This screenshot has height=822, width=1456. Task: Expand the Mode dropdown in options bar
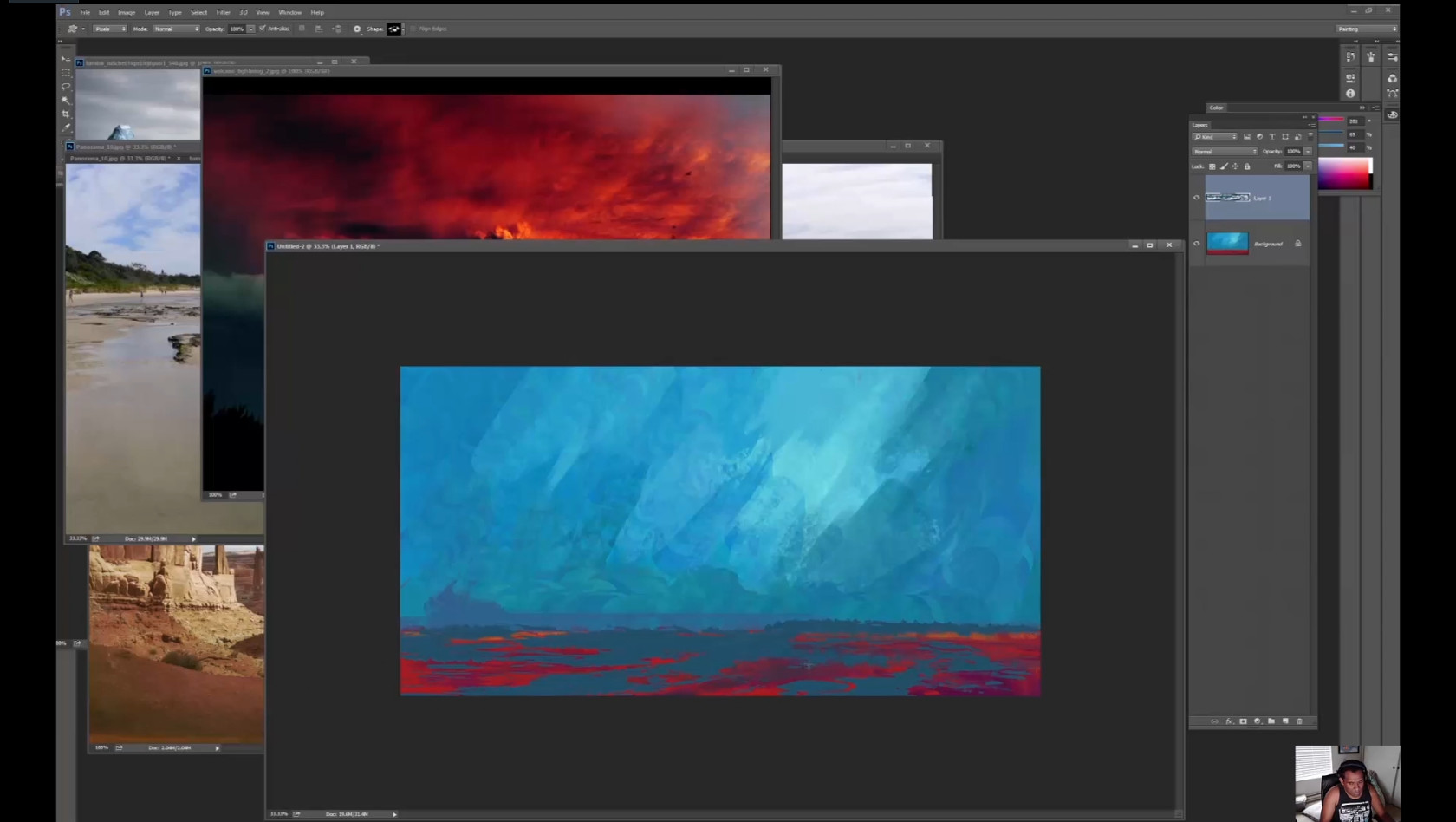coord(176,29)
